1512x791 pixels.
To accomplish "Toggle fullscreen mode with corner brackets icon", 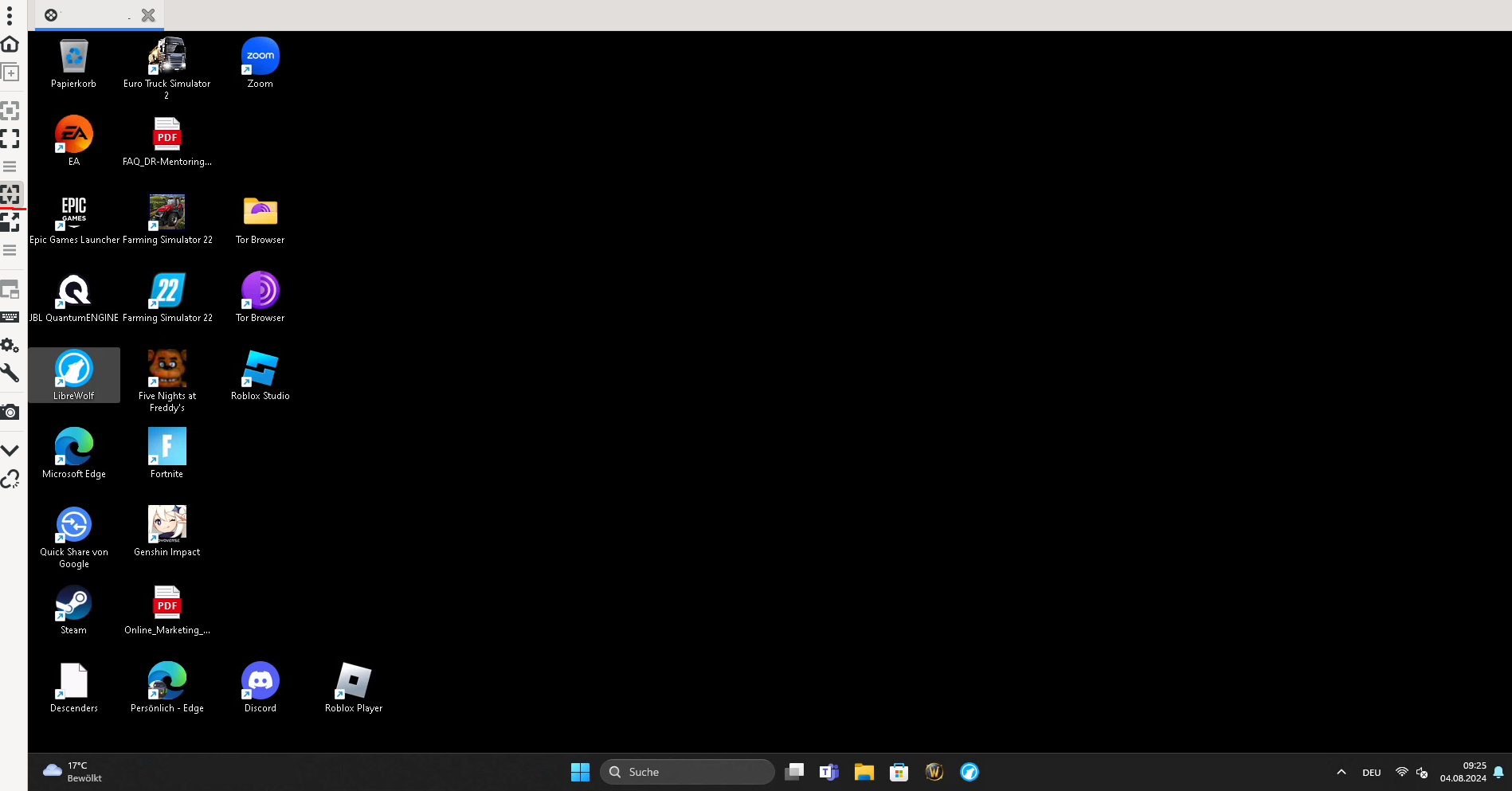I will (x=10, y=139).
